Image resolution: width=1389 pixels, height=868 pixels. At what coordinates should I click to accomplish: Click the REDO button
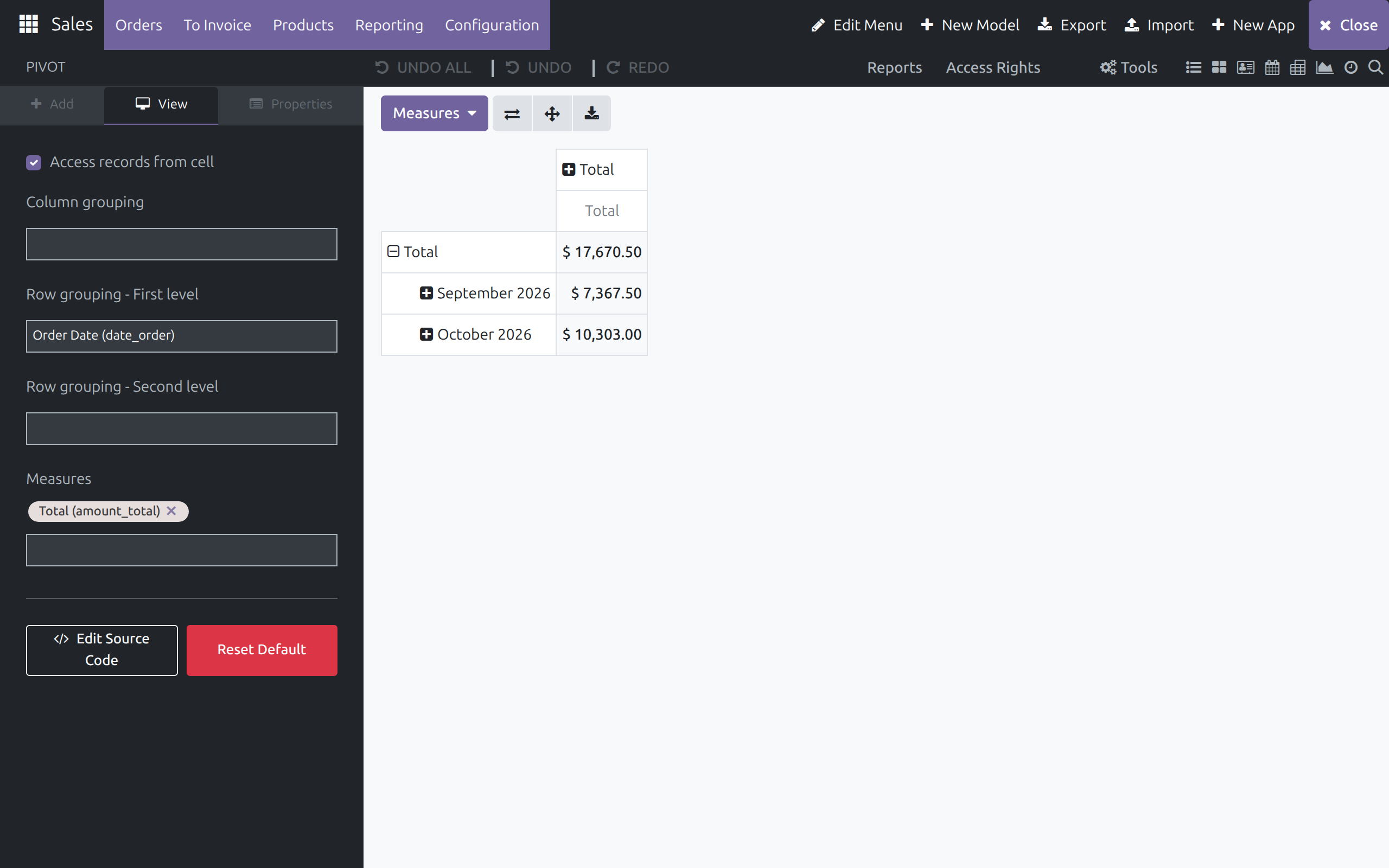638,68
